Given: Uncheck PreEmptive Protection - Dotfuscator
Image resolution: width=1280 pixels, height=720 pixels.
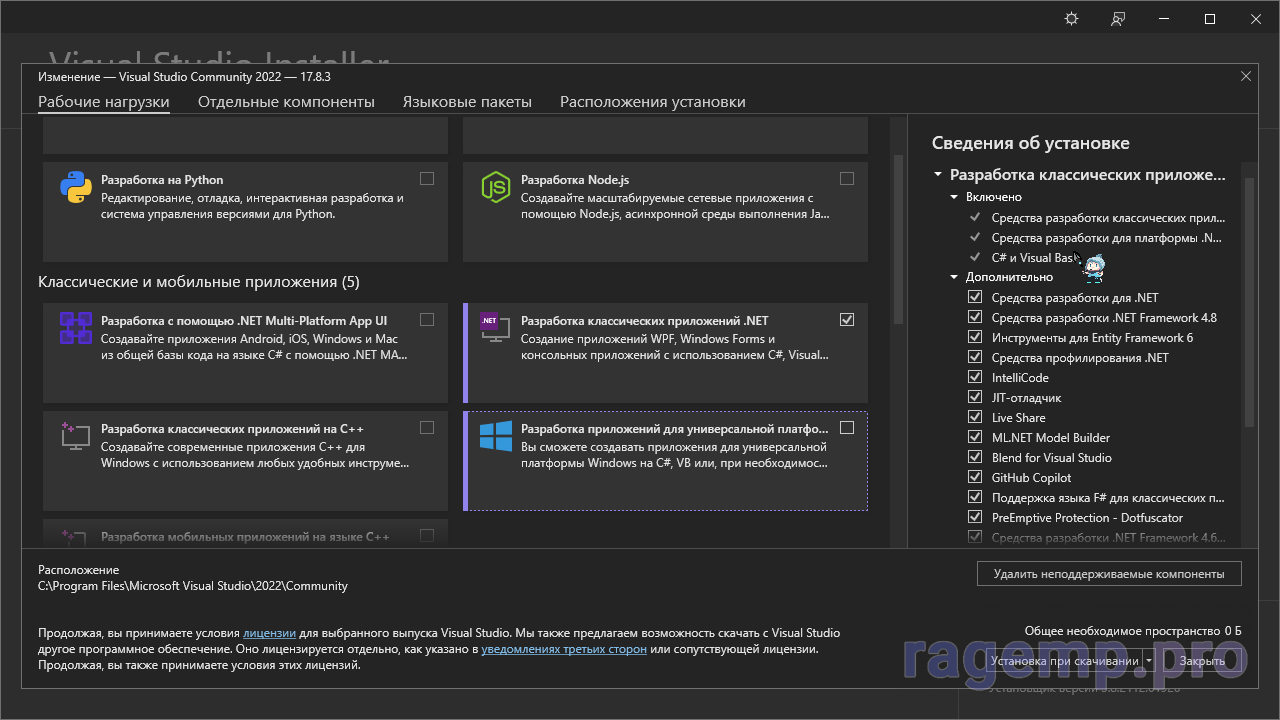Looking at the screenshot, I should [x=975, y=518].
